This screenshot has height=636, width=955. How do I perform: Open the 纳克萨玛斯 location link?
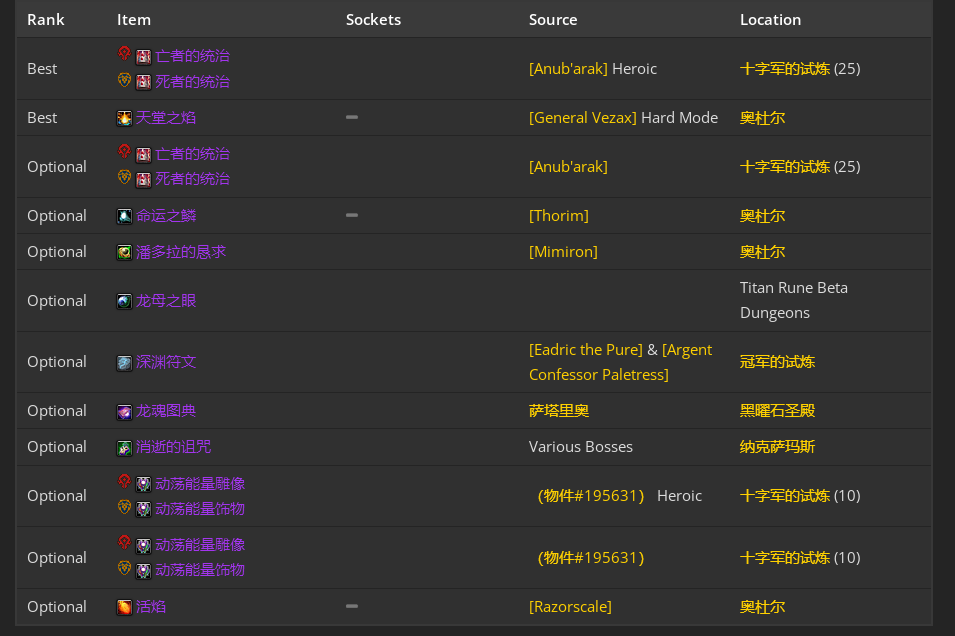click(777, 447)
